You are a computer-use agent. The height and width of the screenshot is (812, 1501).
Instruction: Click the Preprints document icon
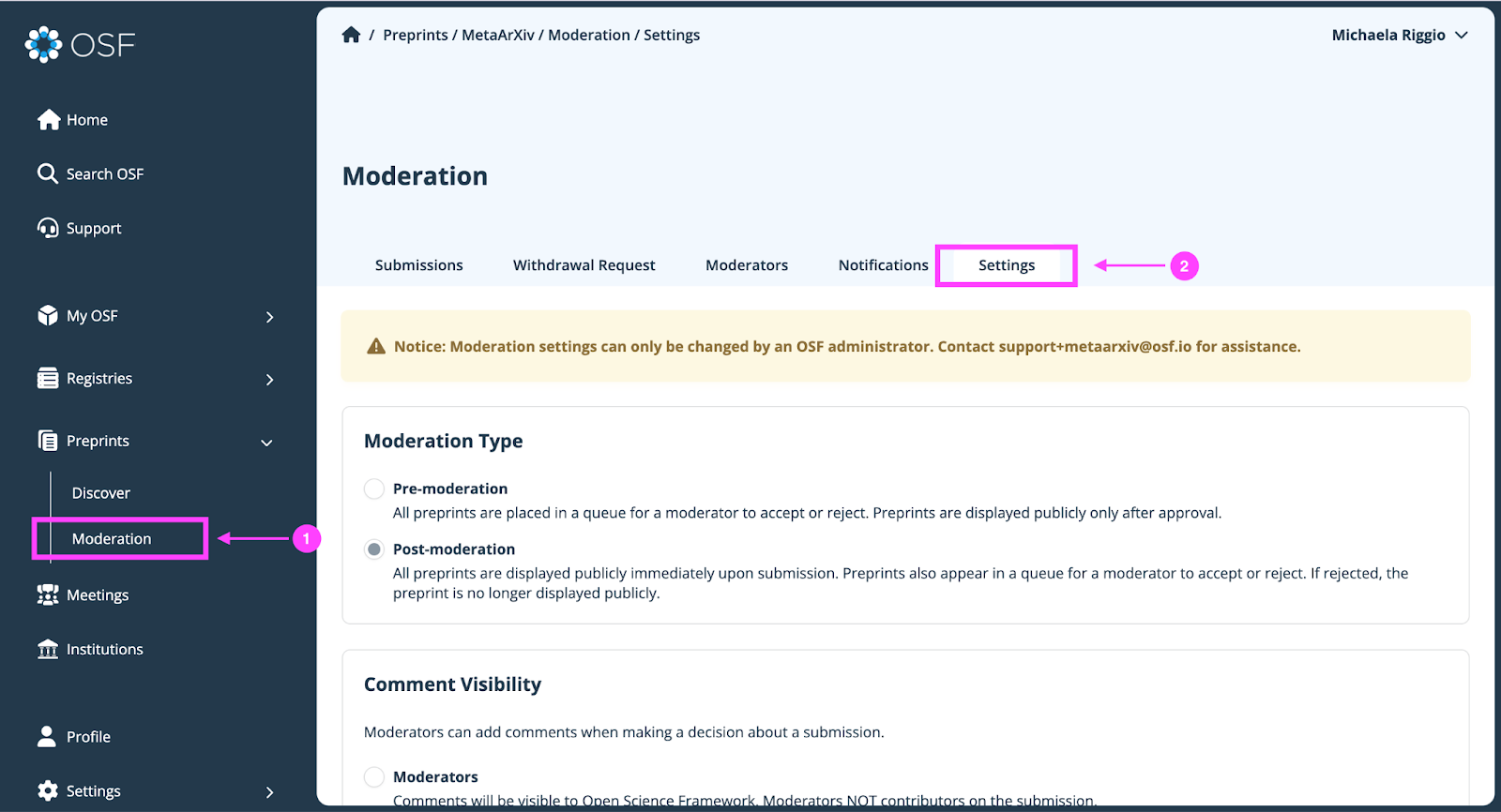48,441
